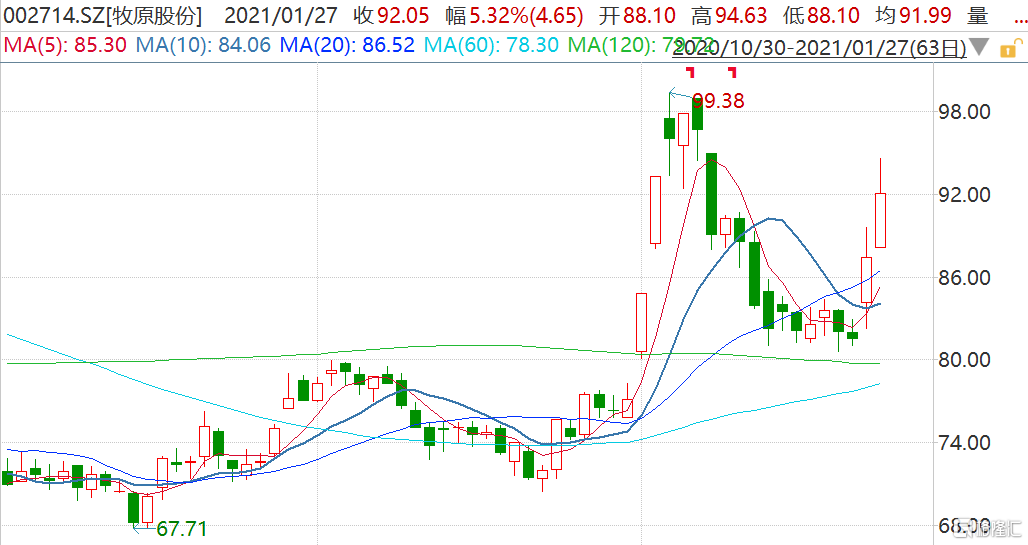Open the date range dropdown triangle
The image size is (1028, 545).
click(x=979, y=47)
